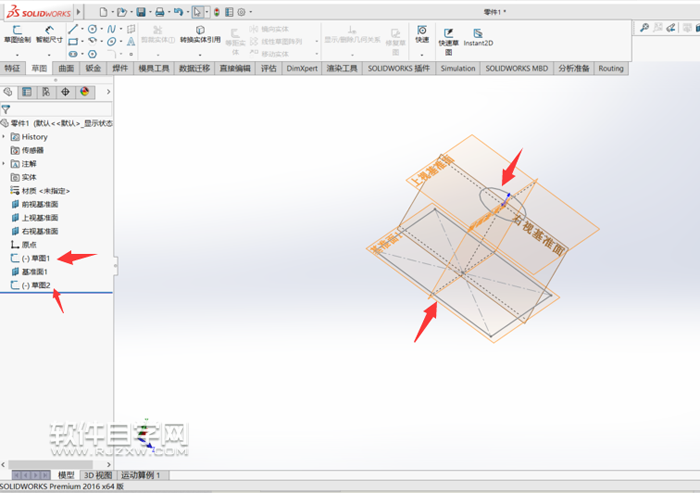The height and width of the screenshot is (493, 700).
Task: Open the DisplayManager color ball tab
Action: [x=84, y=92]
